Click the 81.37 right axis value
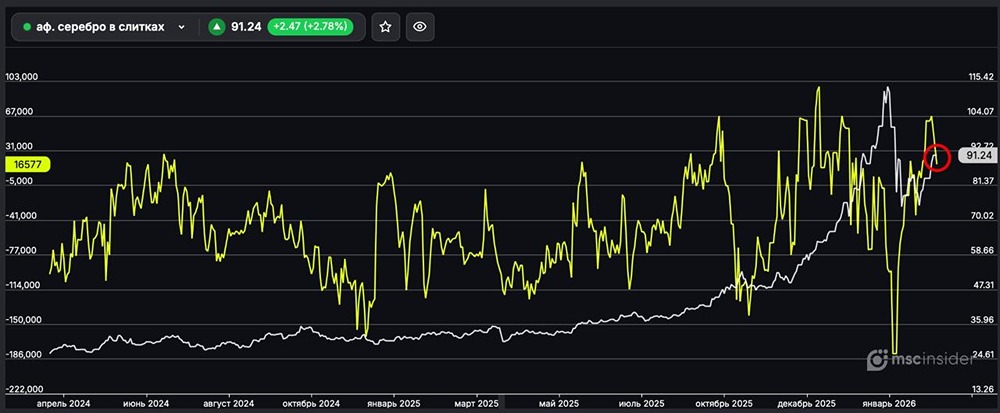Image resolution: width=1000 pixels, height=413 pixels. click(x=981, y=181)
